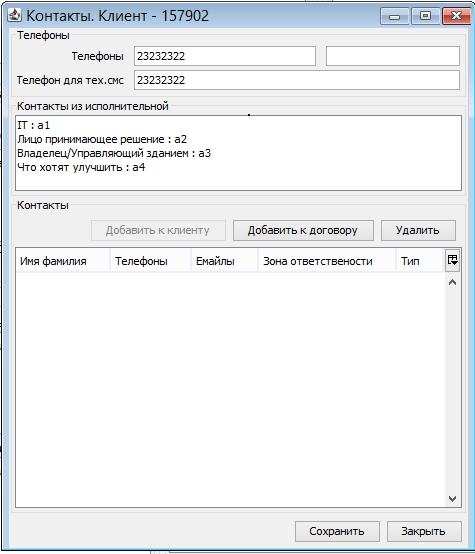Sort by the Имя фамилия column header
Screen dimensions: 475x554
pyautogui.click(x=63, y=261)
